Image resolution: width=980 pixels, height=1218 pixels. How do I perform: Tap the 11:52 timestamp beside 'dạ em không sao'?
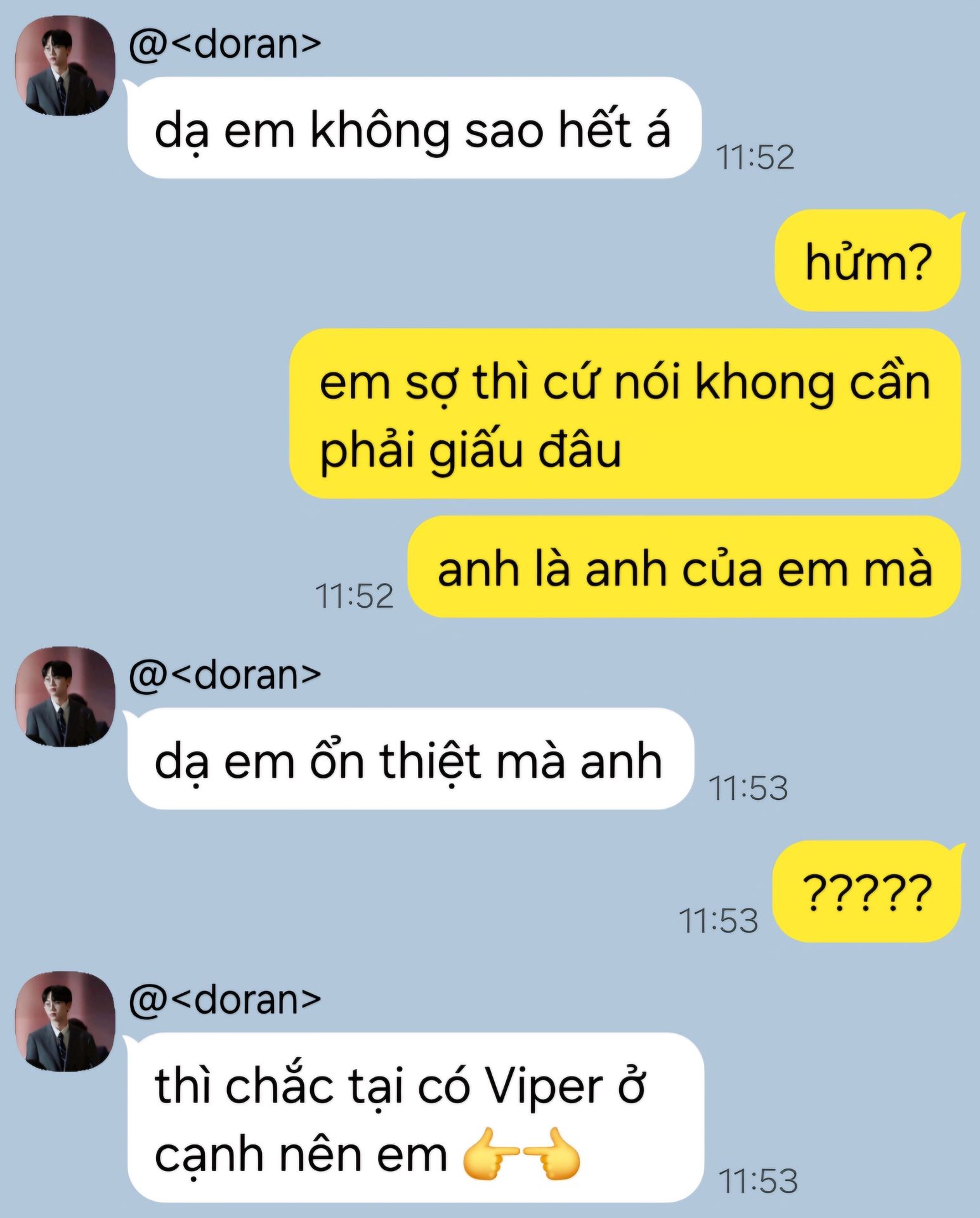click(x=755, y=157)
